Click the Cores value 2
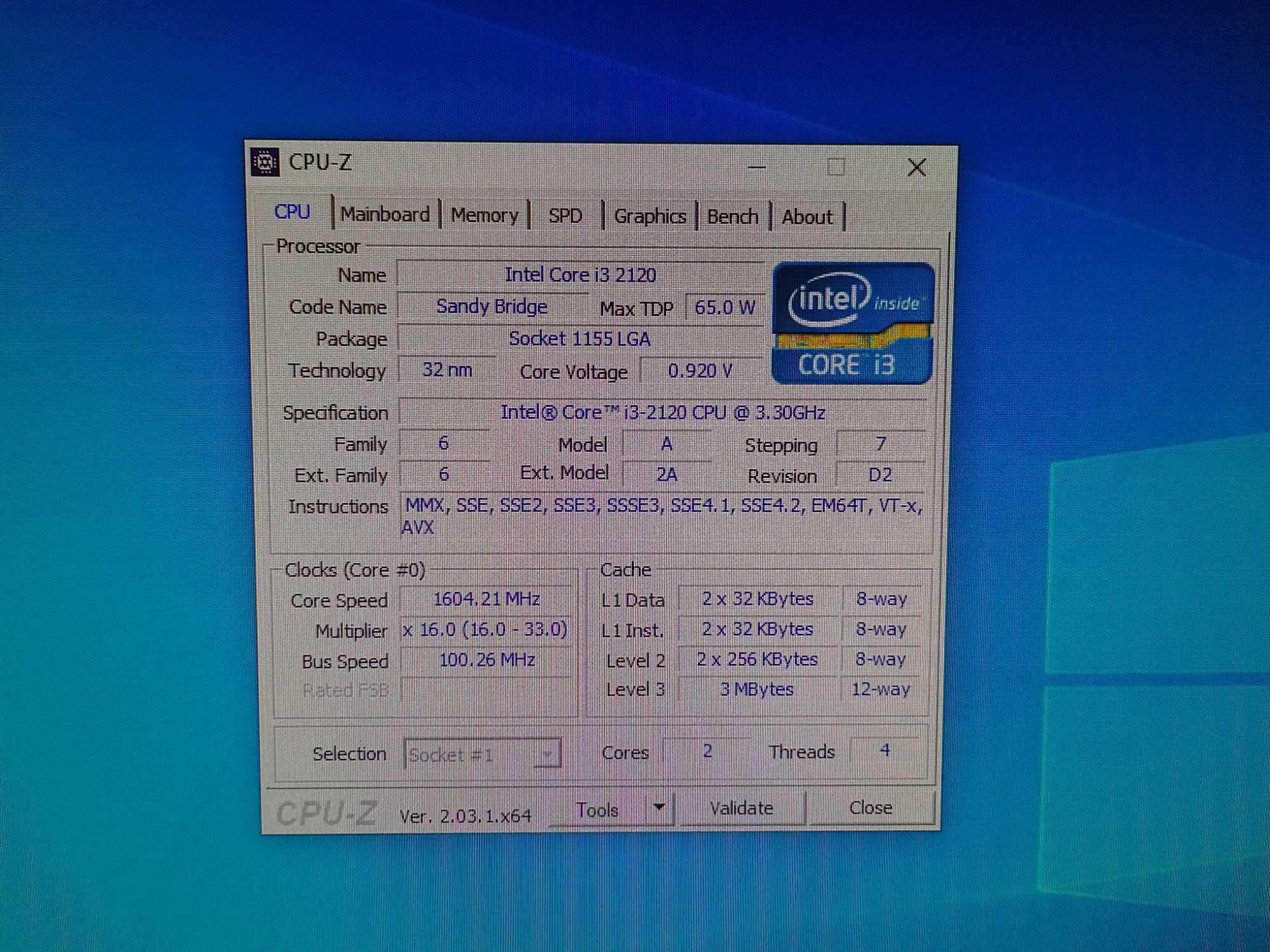 pyautogui.click(x=707, y=751)
